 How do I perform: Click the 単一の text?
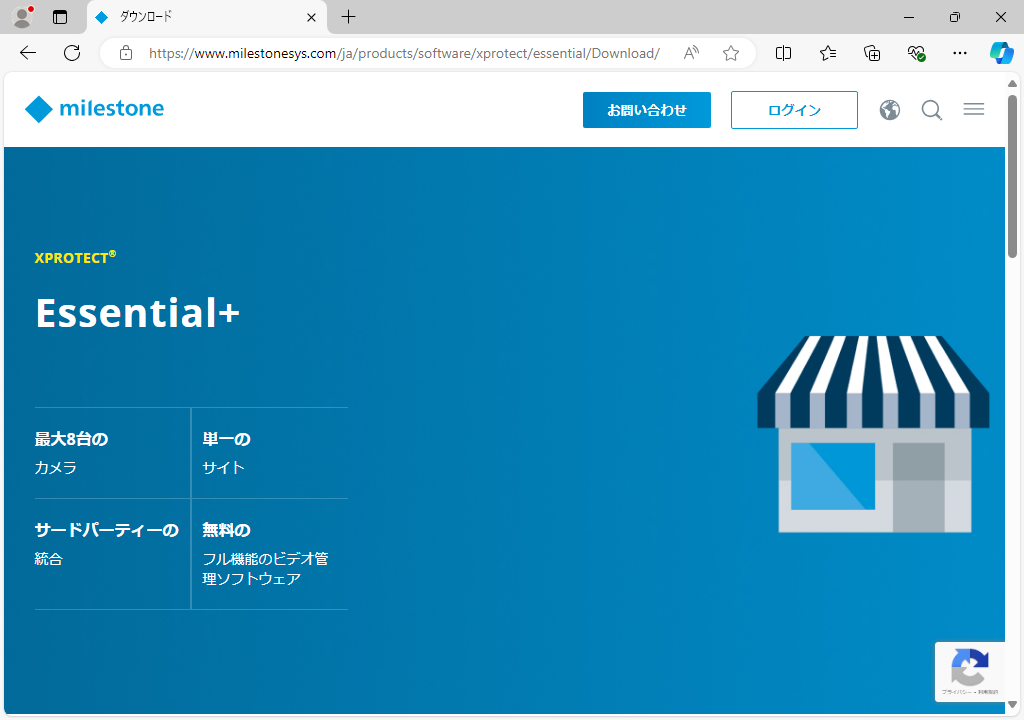[227, 439]
